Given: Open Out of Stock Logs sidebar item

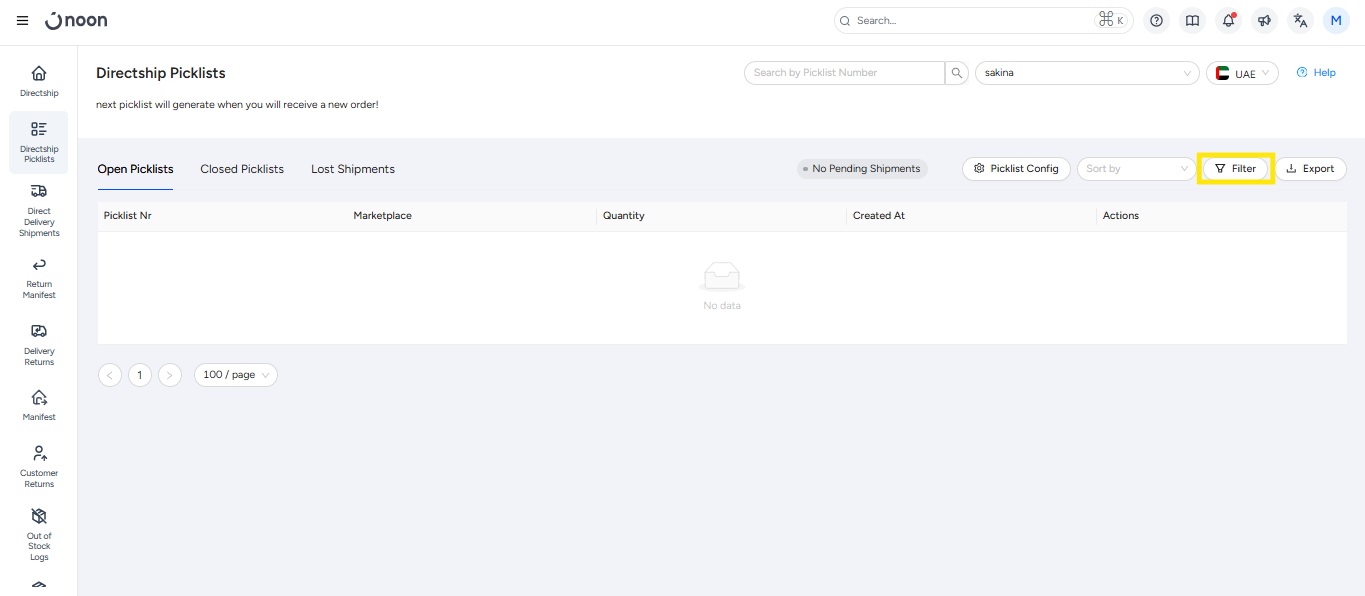Looking at the screenshot, I should pyautogui.click(x=39, y=533).
